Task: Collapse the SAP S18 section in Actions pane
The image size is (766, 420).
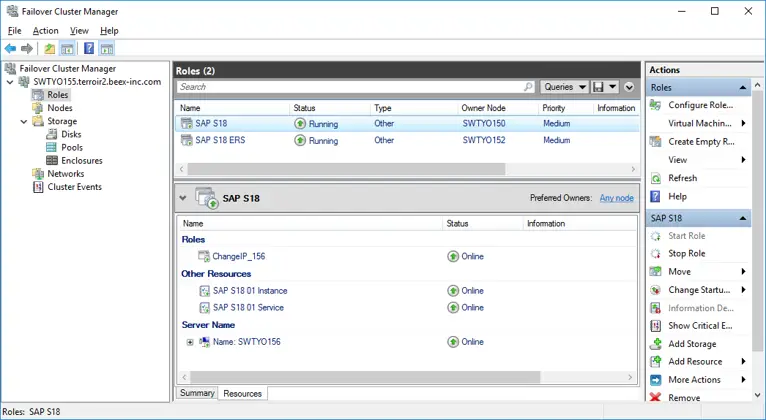Action: click(743, 218)
